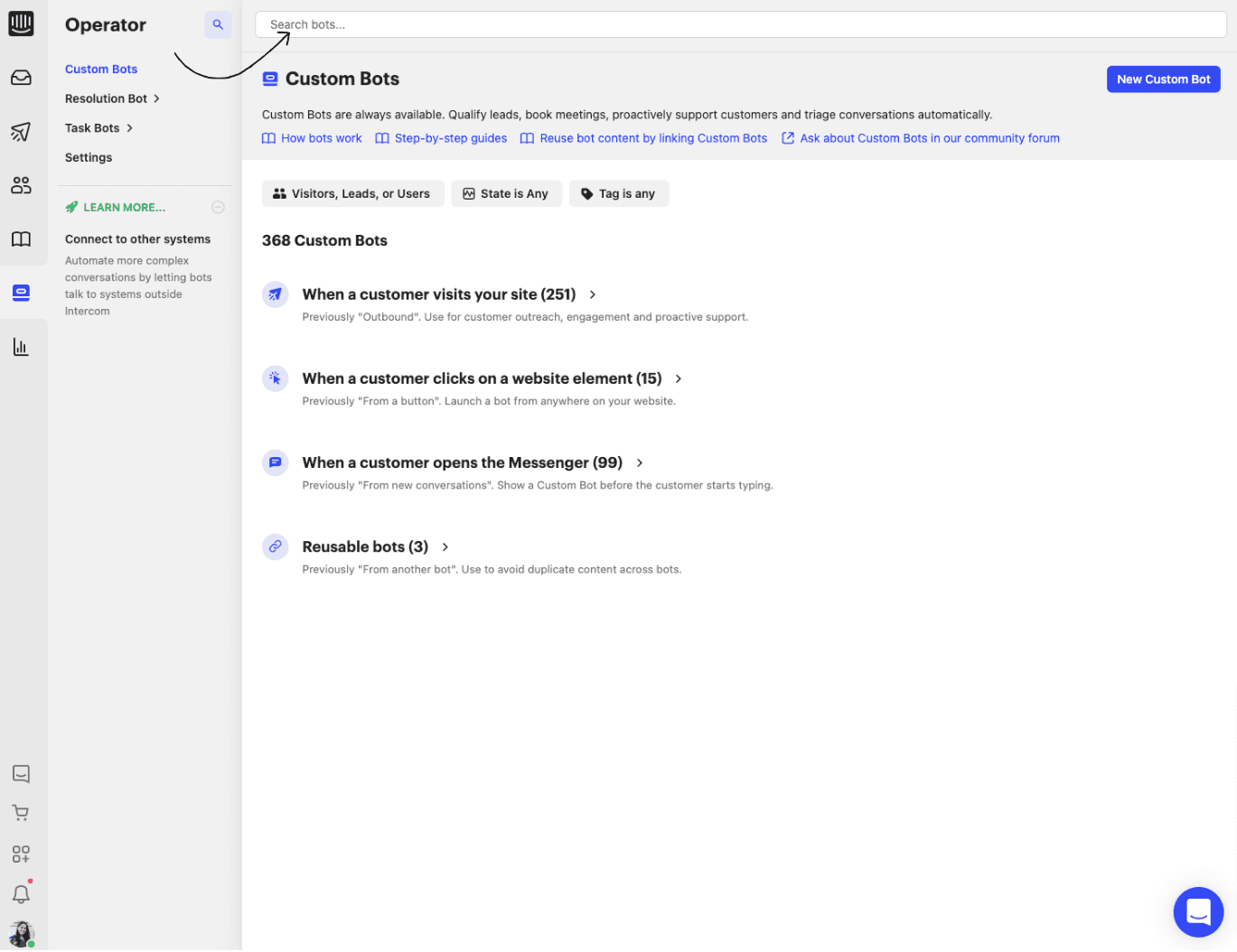Screen dimensions: 1237x952
Task: Click the 368 Custom Bots count text
Action: click(324, 240)
